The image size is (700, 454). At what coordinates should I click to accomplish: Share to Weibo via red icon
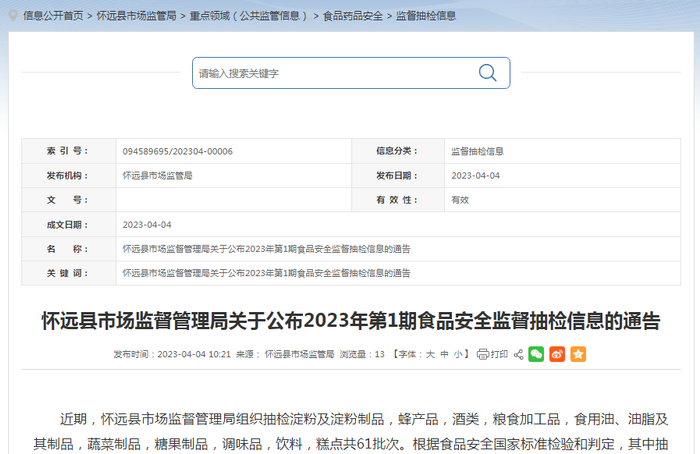point(557,354)
